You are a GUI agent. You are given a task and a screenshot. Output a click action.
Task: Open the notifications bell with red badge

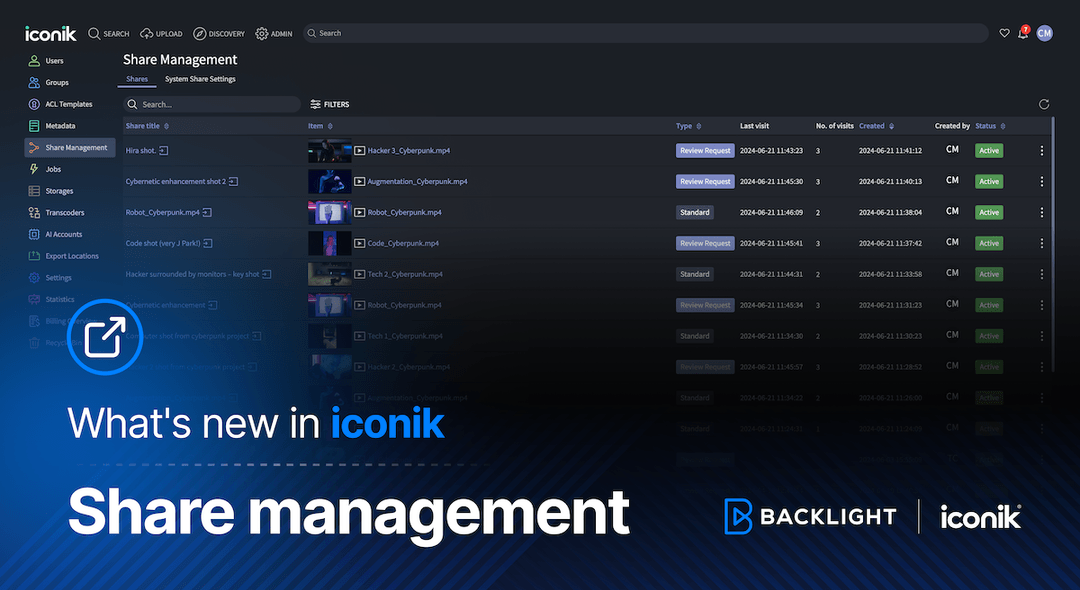pos(1022,33)
